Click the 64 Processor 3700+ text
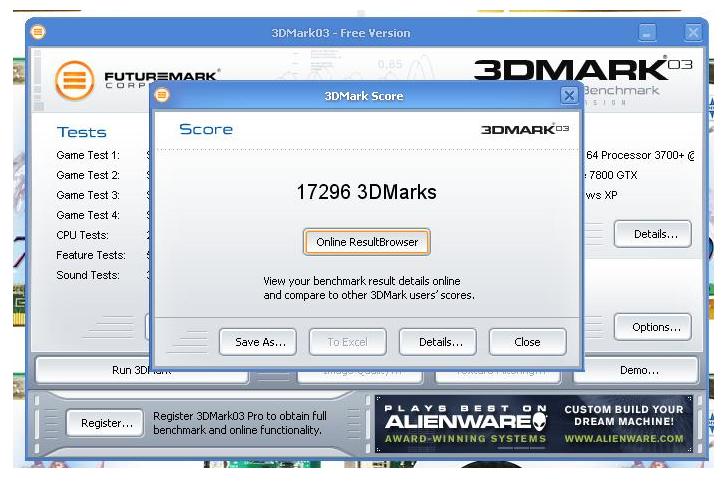The height and width of the screenshot is (481, 724). (640, 155)
